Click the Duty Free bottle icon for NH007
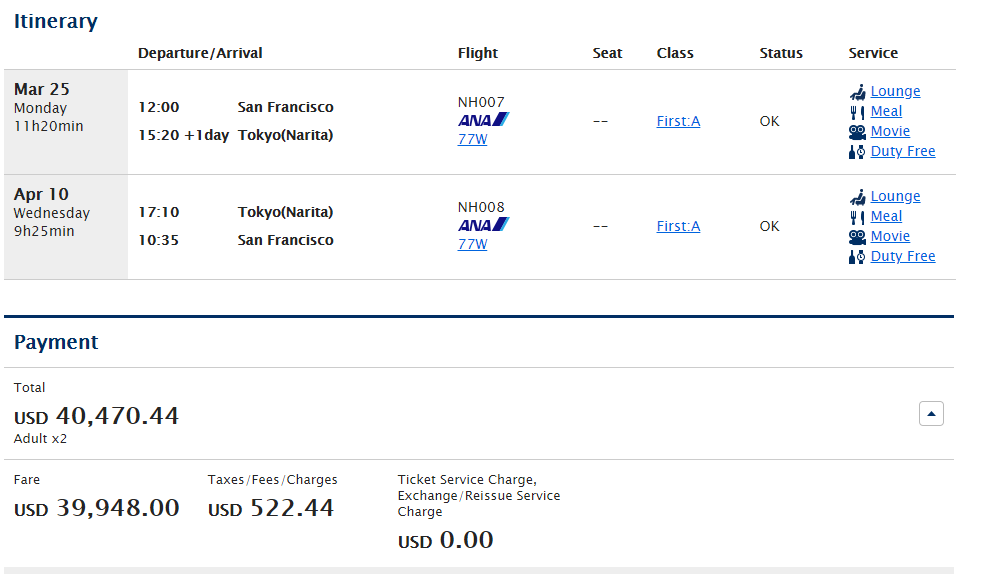 point(857,152)
